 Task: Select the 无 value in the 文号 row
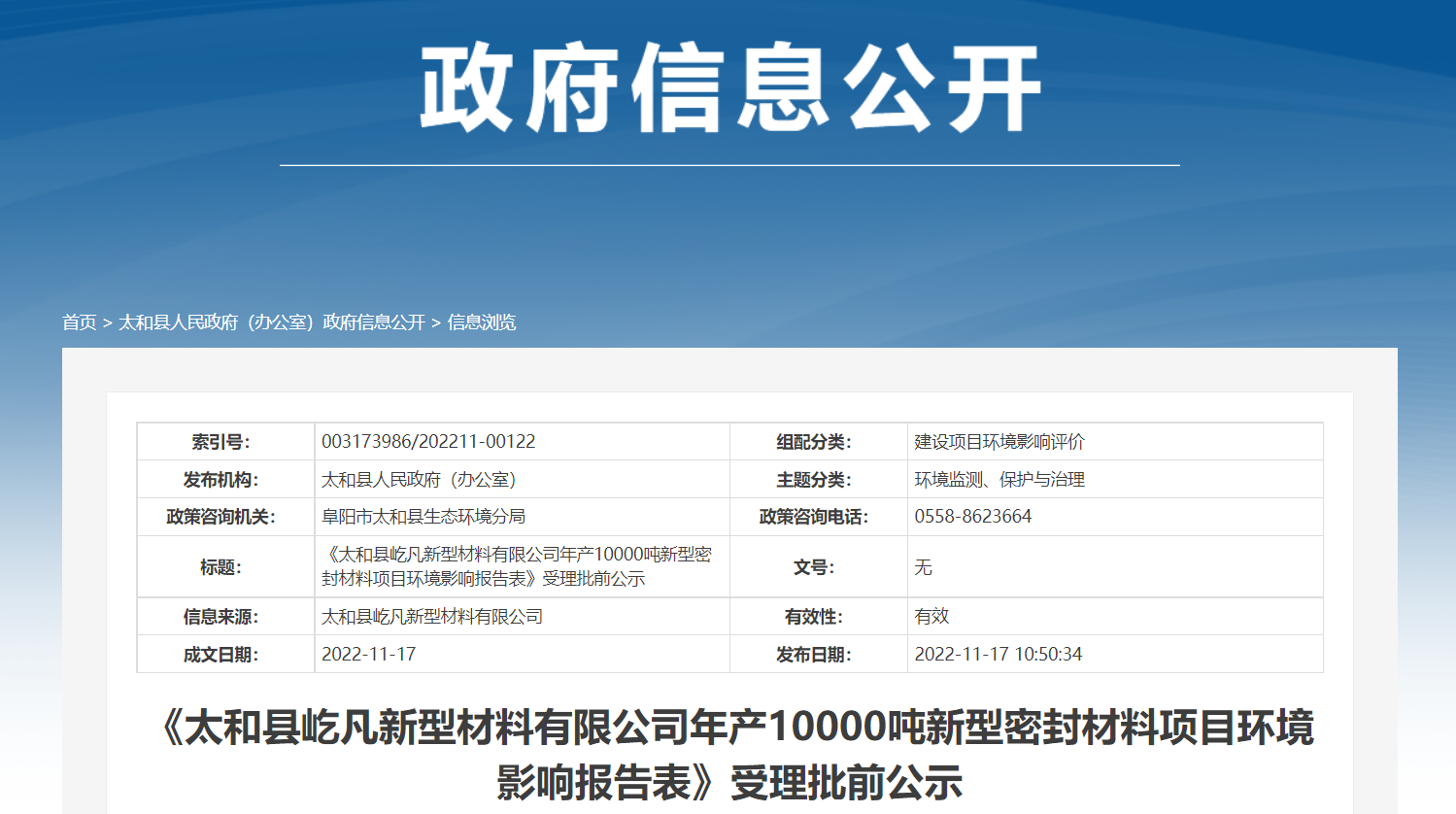tap(923, 567)
